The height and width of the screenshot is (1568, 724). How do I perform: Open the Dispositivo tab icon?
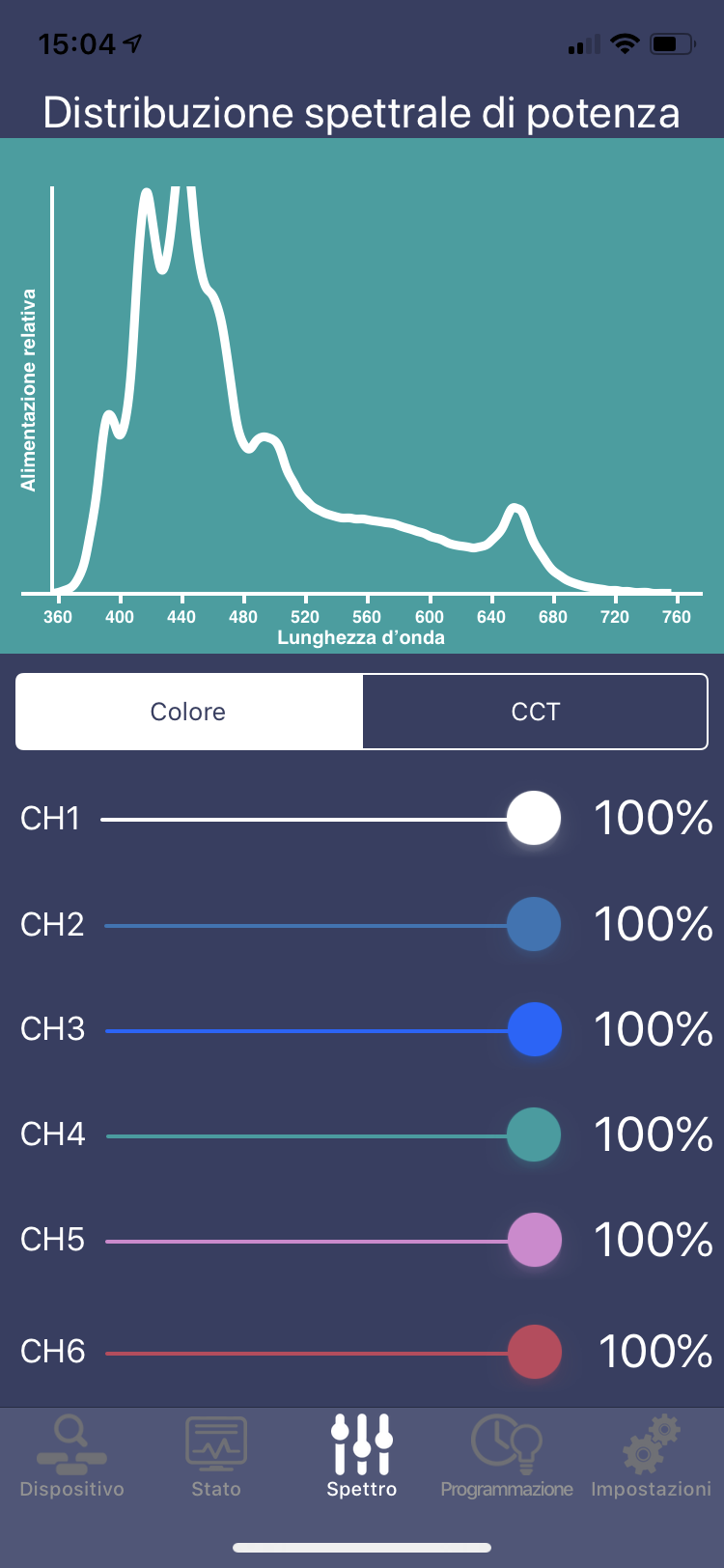coord(71,1442)
